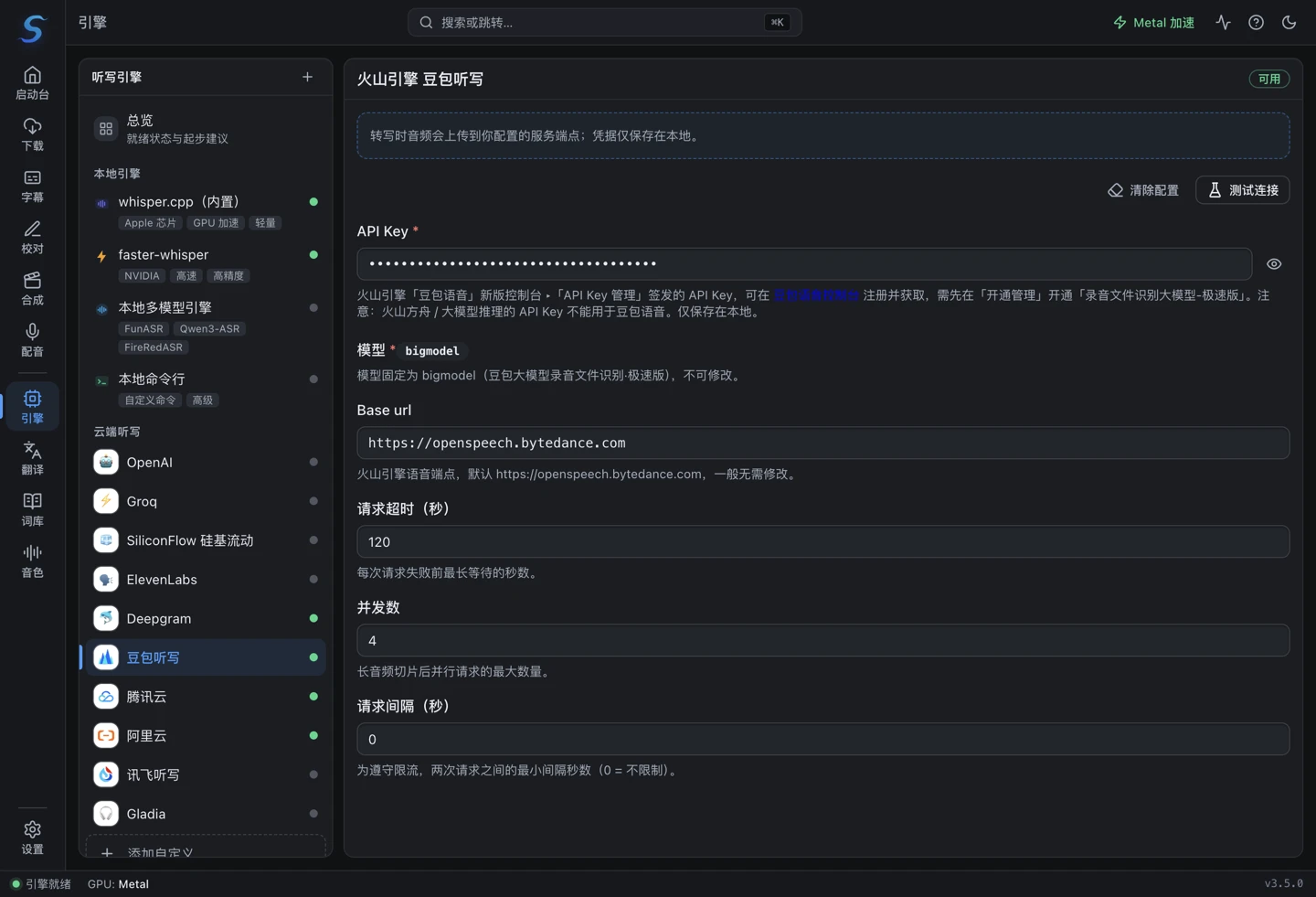Click the activity monitor icon in top bar
The width and height of the screenshot is (1316, 897).
pos(1223,22)
